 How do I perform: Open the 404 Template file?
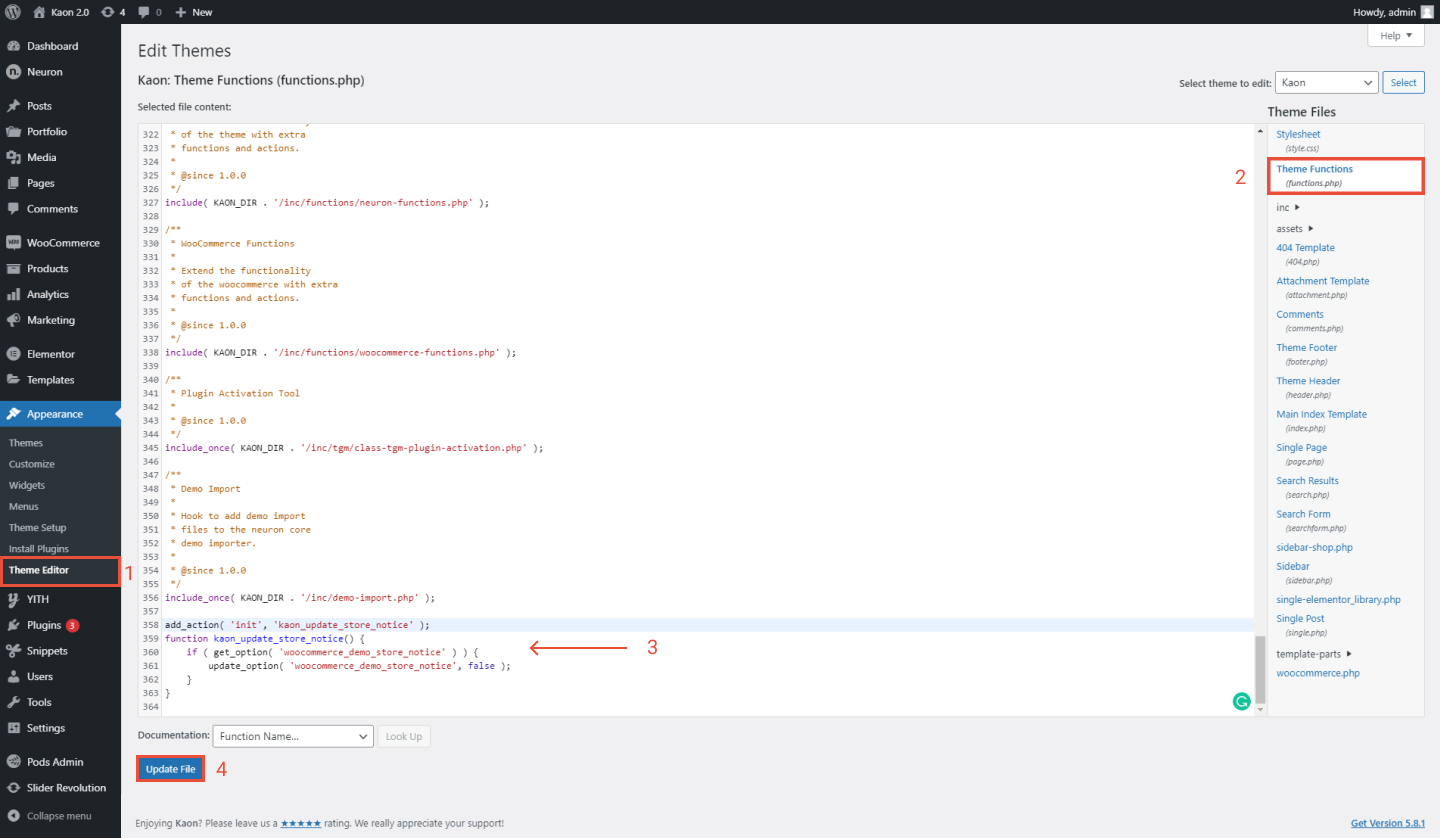click(1305, 248)
